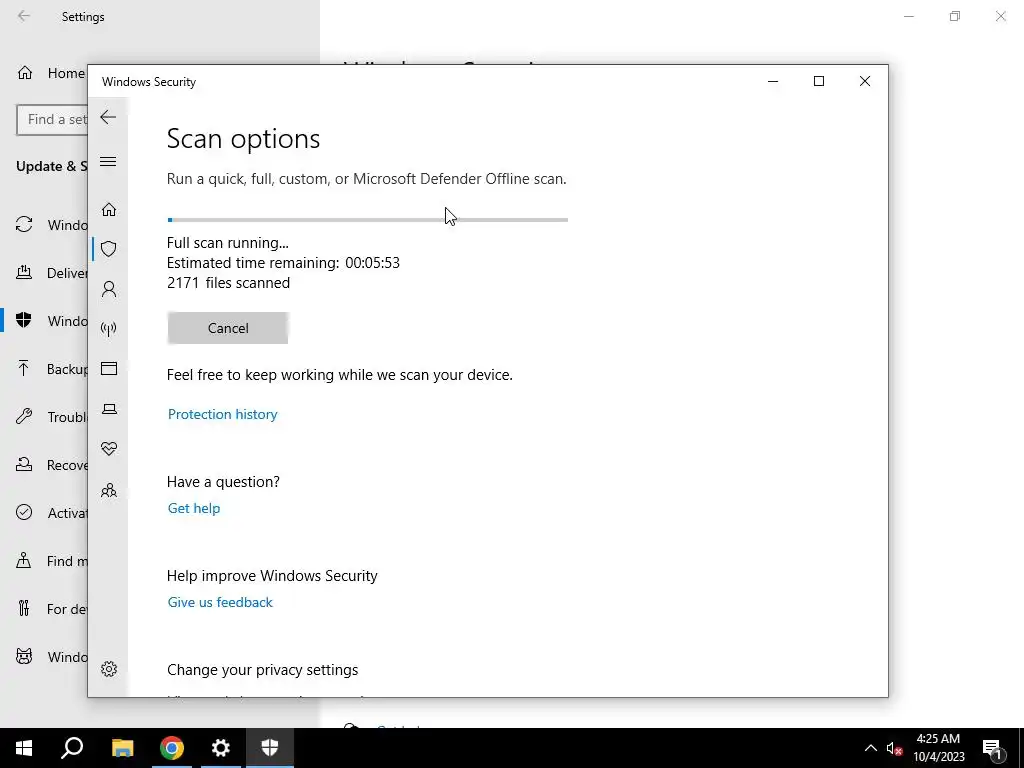
Task: Cancel the running full scan
Action: tap(228, 328)
